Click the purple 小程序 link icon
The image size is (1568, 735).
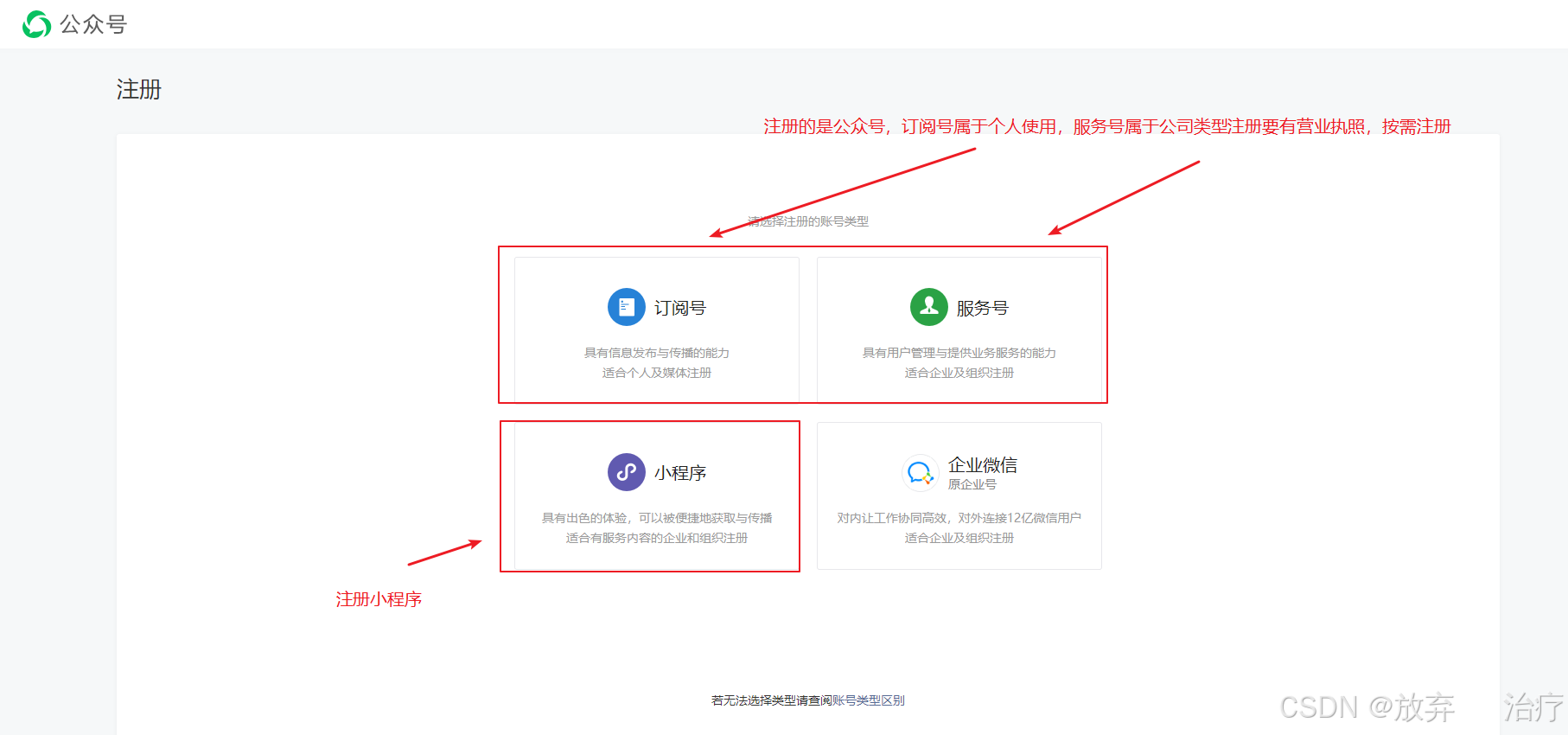[x=626, y=472]
